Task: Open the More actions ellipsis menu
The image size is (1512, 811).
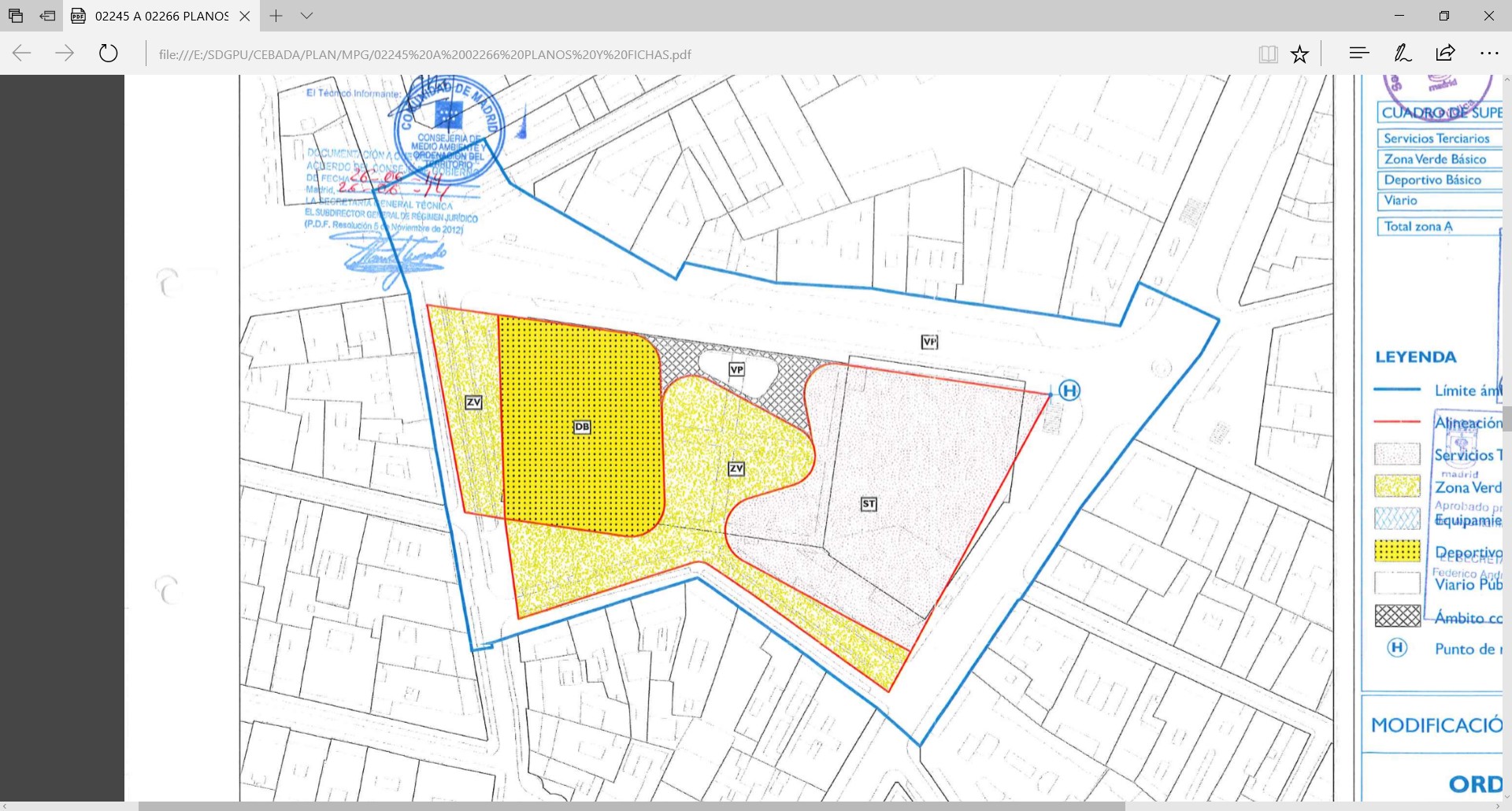Action: [1489, 54]
